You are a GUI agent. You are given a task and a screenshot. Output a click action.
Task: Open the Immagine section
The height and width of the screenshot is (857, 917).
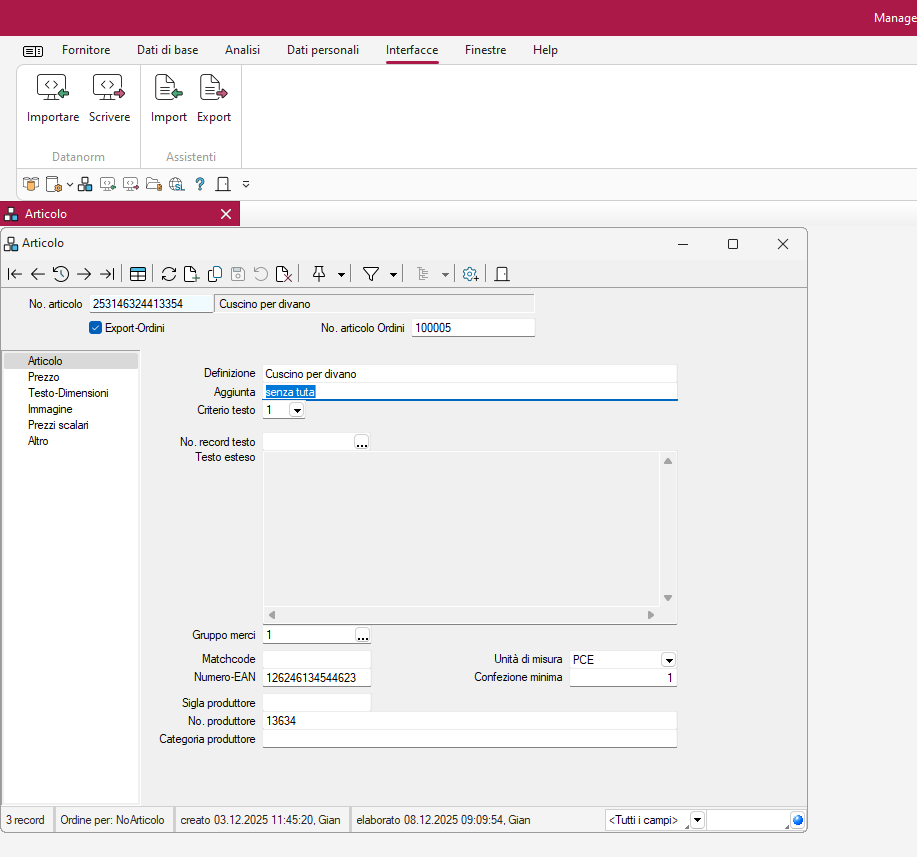pos(50,409)
